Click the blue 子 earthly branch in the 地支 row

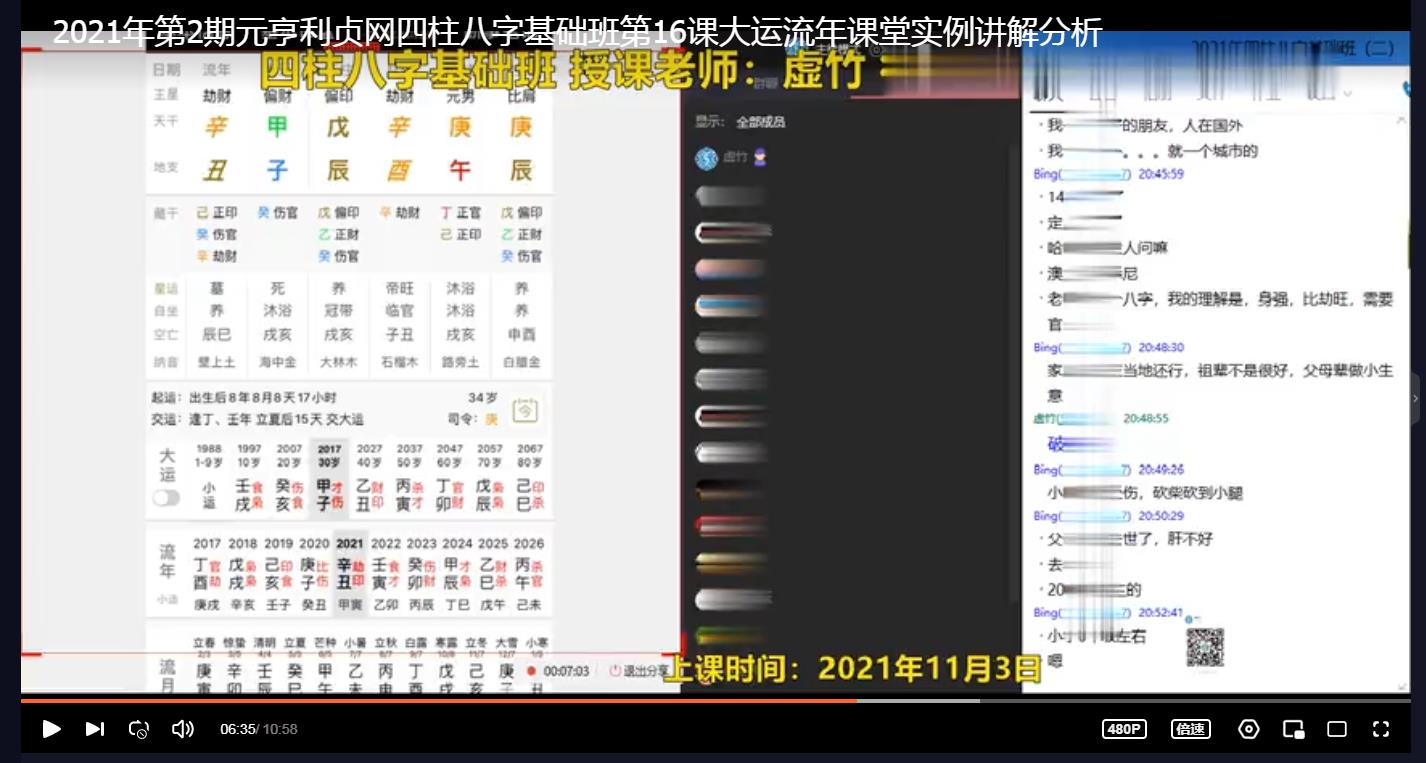click(277, 170)
